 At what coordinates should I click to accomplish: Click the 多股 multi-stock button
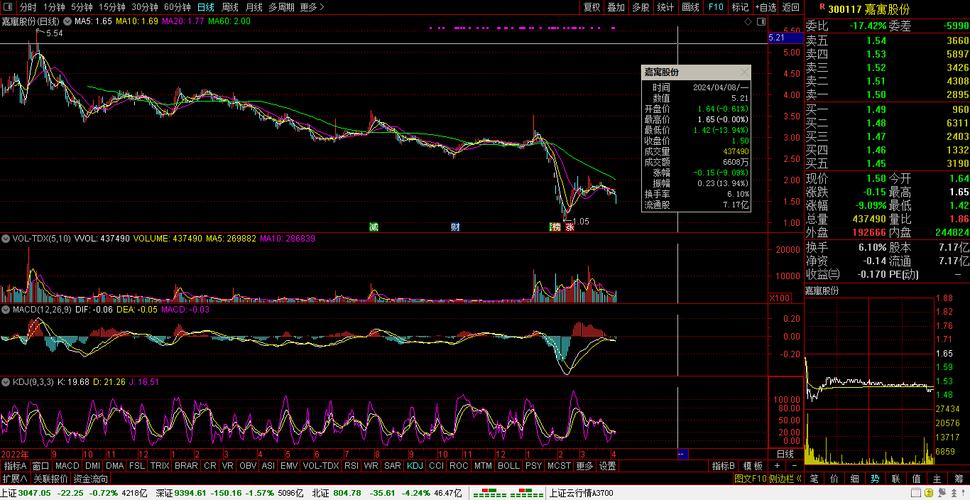641,7
